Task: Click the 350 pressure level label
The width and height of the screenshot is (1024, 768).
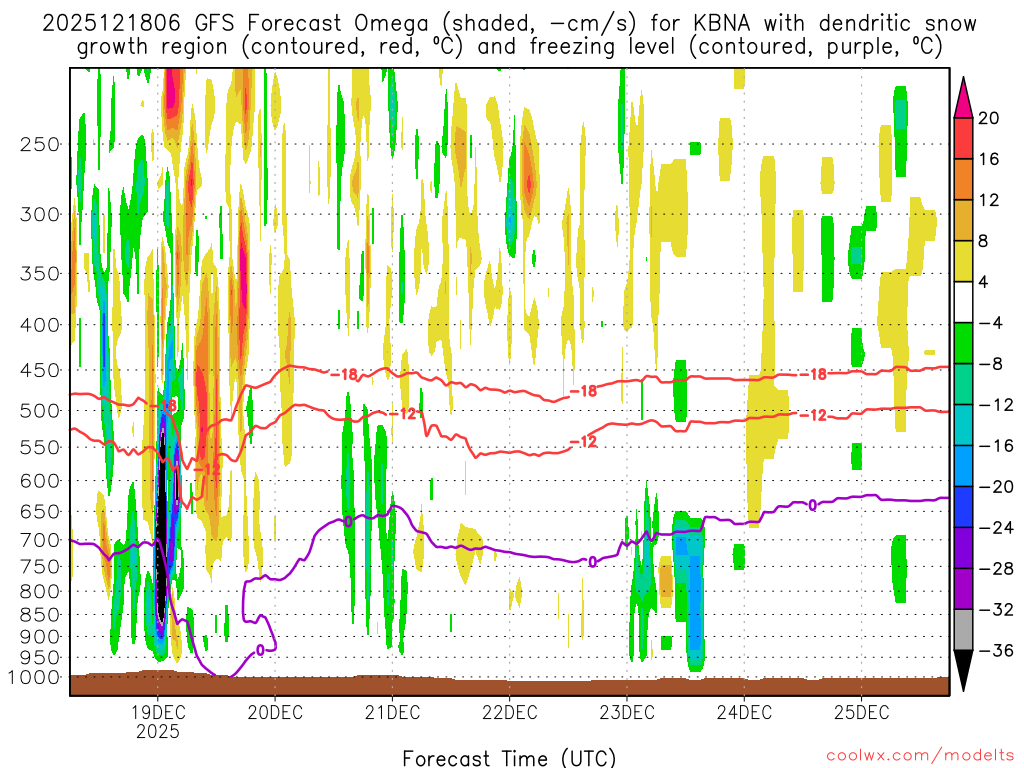Action: point(40,273)
